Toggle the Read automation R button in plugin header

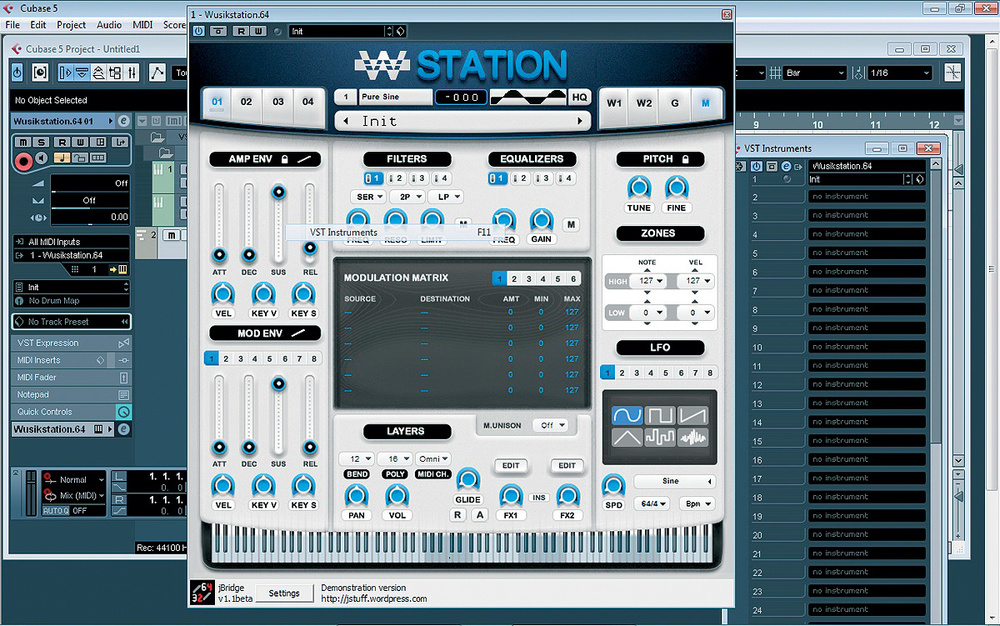coord(241,31)
